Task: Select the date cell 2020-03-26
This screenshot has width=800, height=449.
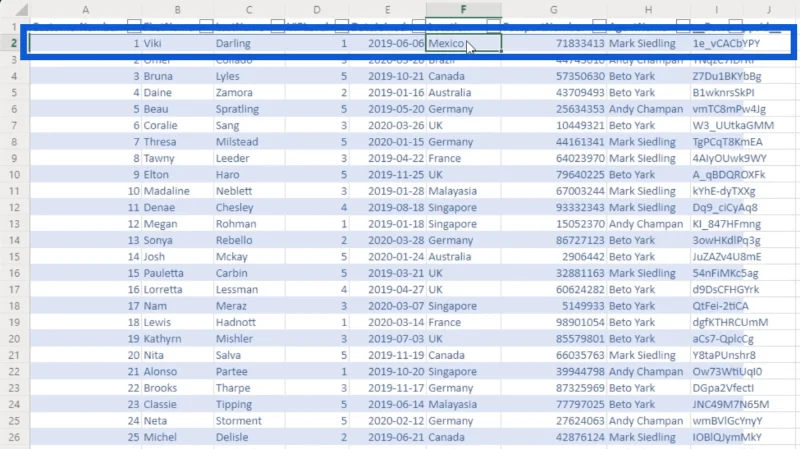Action: [388, 125]
